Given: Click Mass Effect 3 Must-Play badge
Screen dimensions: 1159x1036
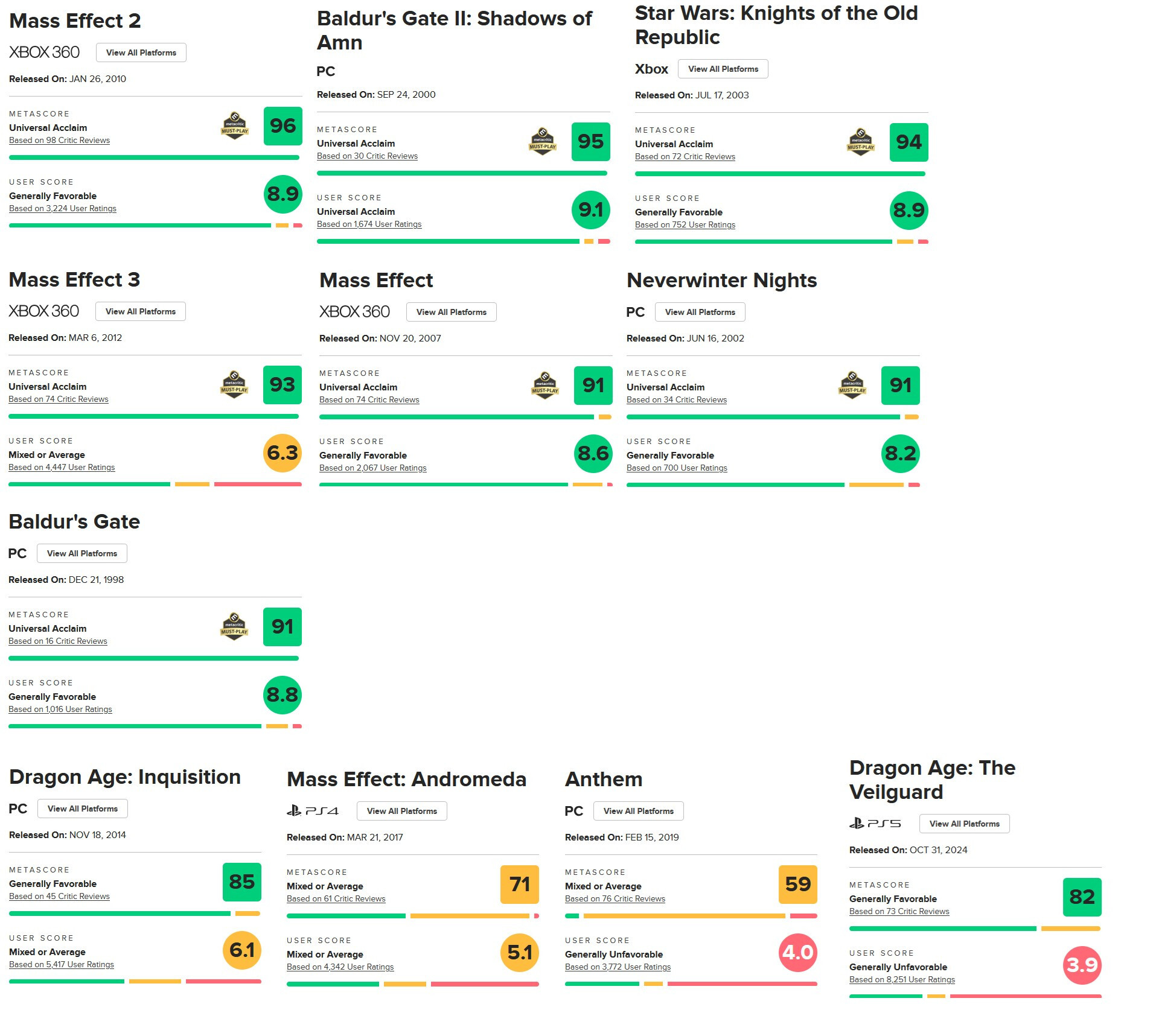Looking at the screenshot, I should pos(234,385).
